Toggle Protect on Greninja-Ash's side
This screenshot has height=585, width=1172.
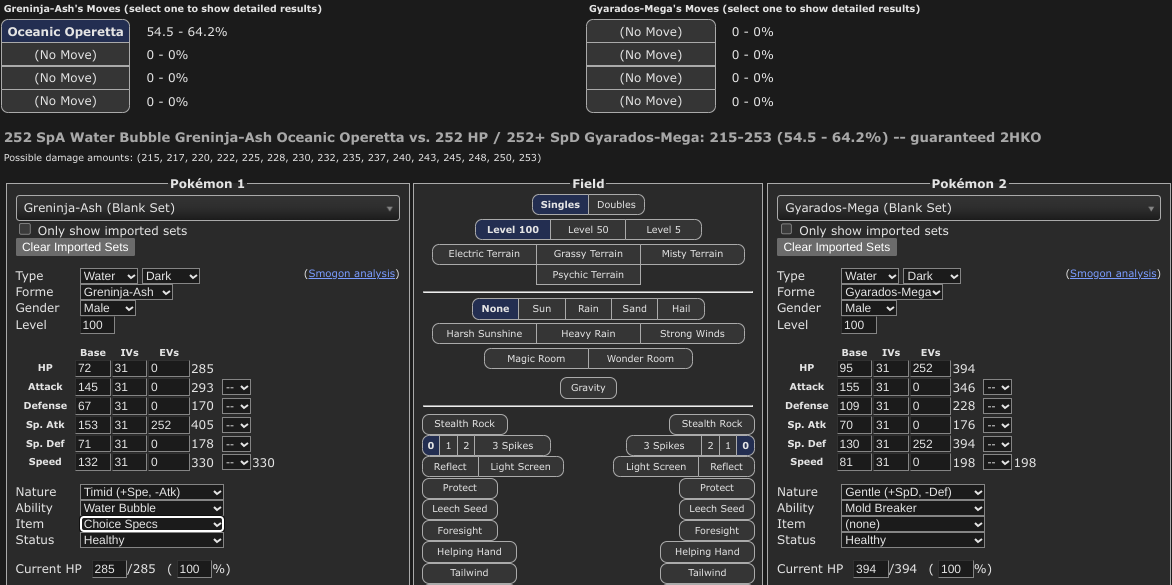click(x=460, y=488)
